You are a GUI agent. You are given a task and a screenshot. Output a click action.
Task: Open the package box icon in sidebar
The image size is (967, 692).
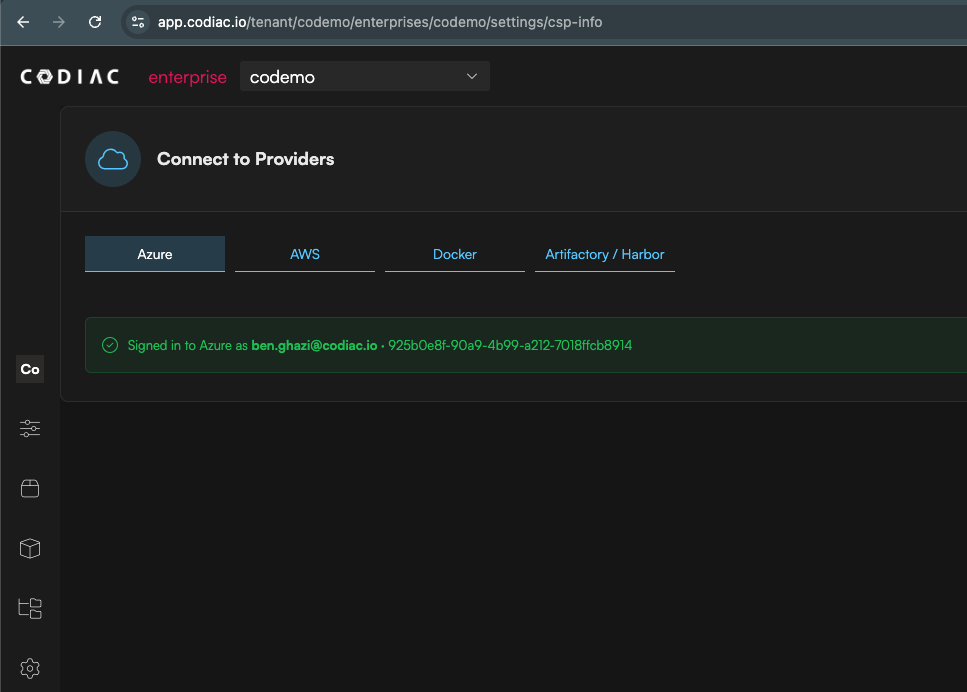(x=30, y=488)
